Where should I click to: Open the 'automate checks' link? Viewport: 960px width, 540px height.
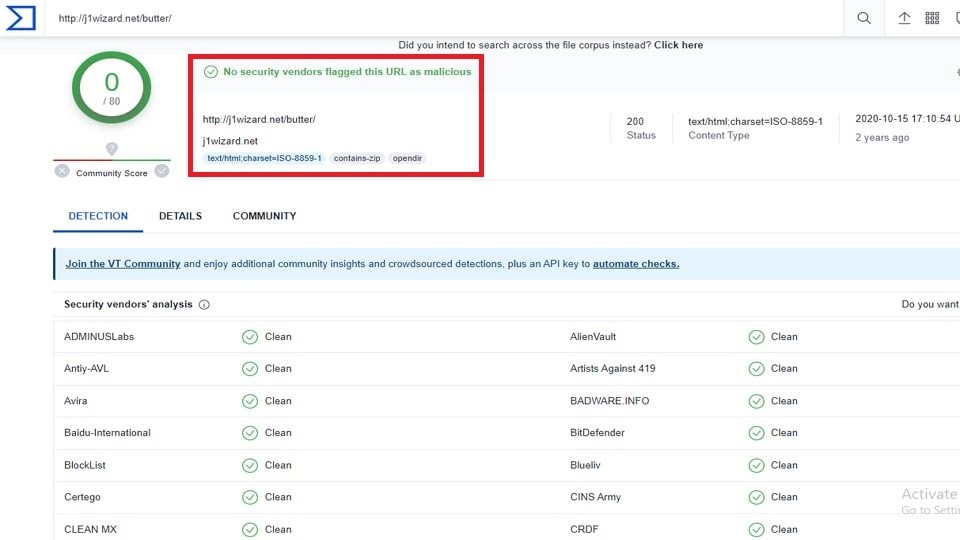coord(636,264)
